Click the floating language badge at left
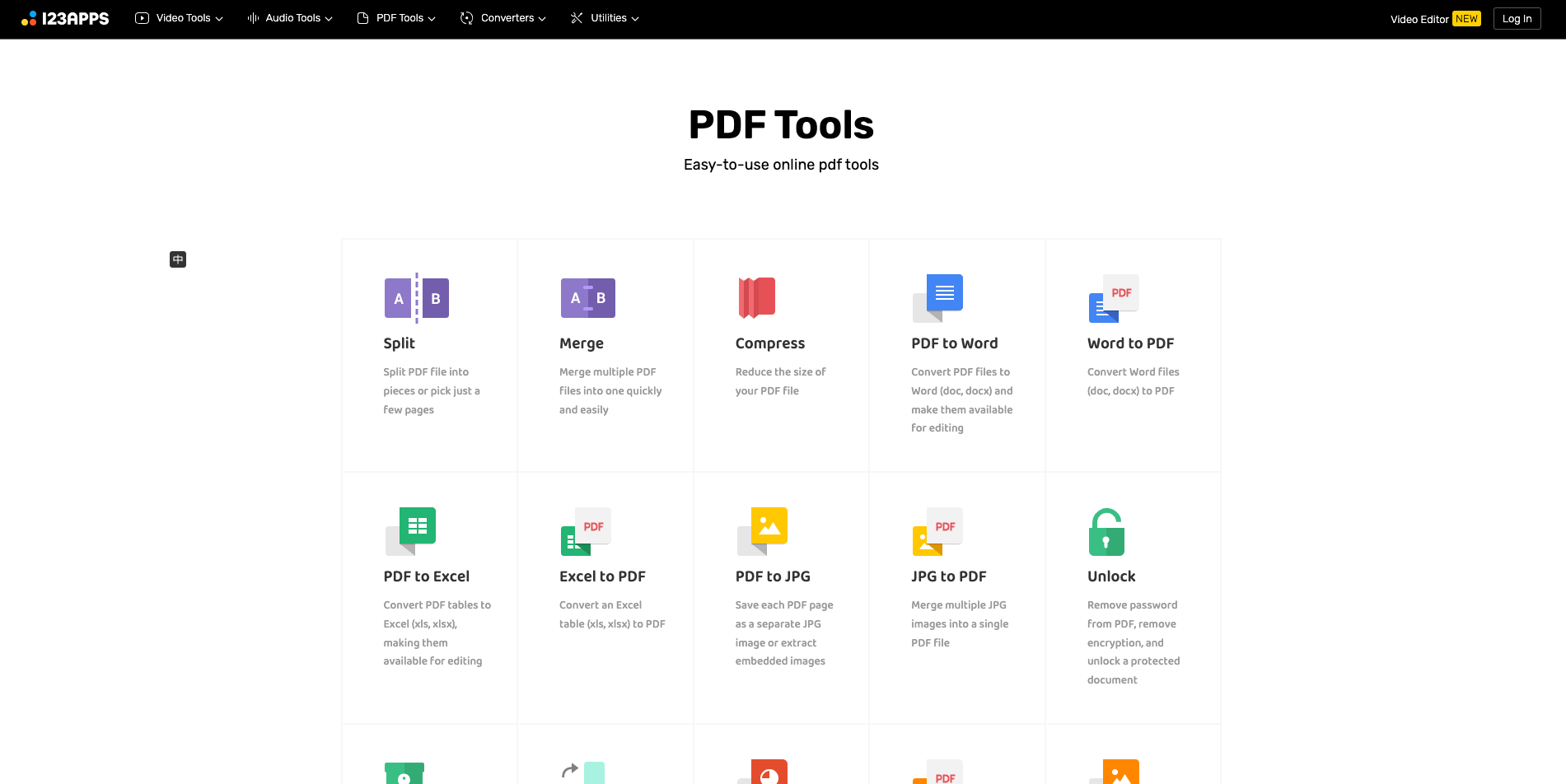This screenshot has height=784, width=1566. [x=178, y=259]
